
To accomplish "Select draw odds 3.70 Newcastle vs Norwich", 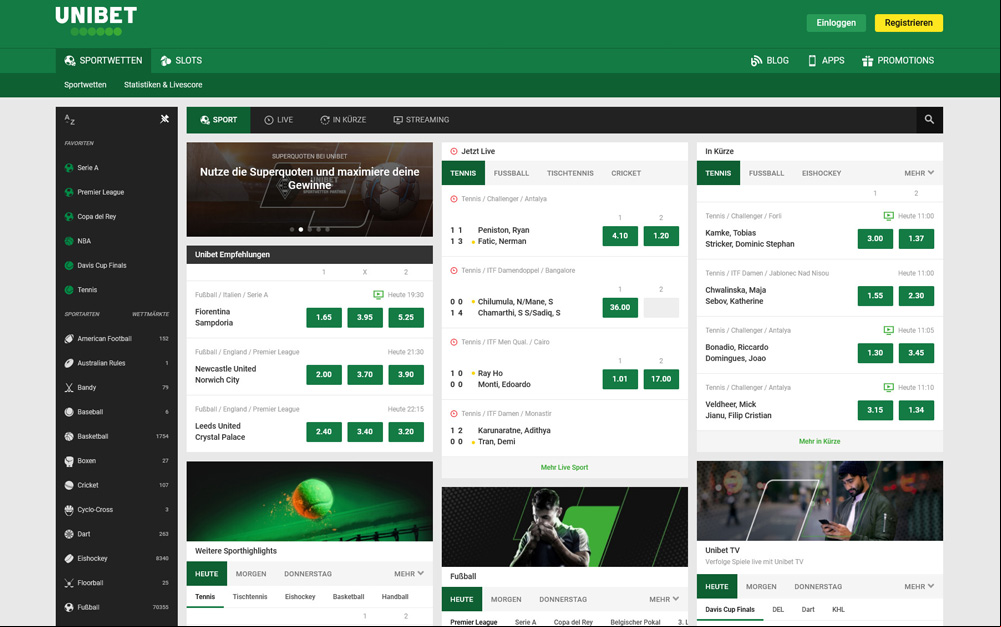I will (365, 375).
